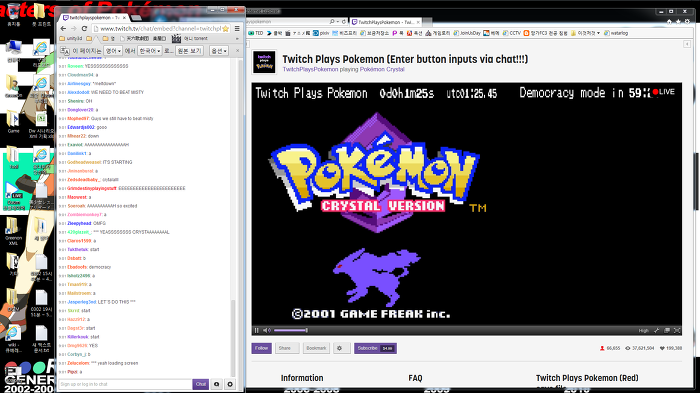
Task: Dismiss the Chrome translate bar
Action: [238, 51]
